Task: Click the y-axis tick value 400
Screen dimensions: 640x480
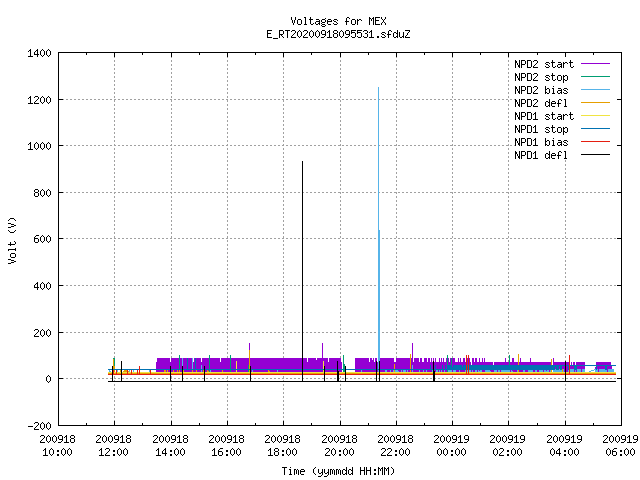Action: point(42,286)
